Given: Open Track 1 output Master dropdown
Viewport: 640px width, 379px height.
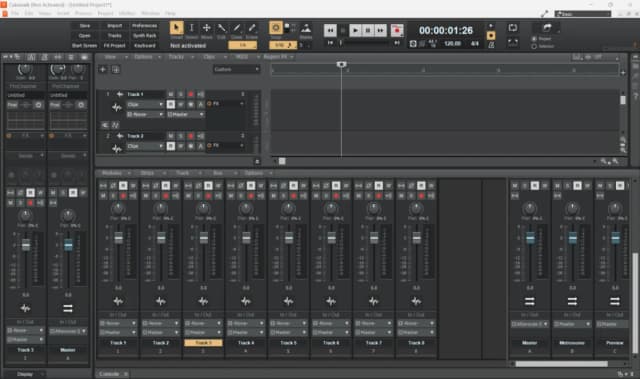Looking at the screenshot, I should click(186, 115).
